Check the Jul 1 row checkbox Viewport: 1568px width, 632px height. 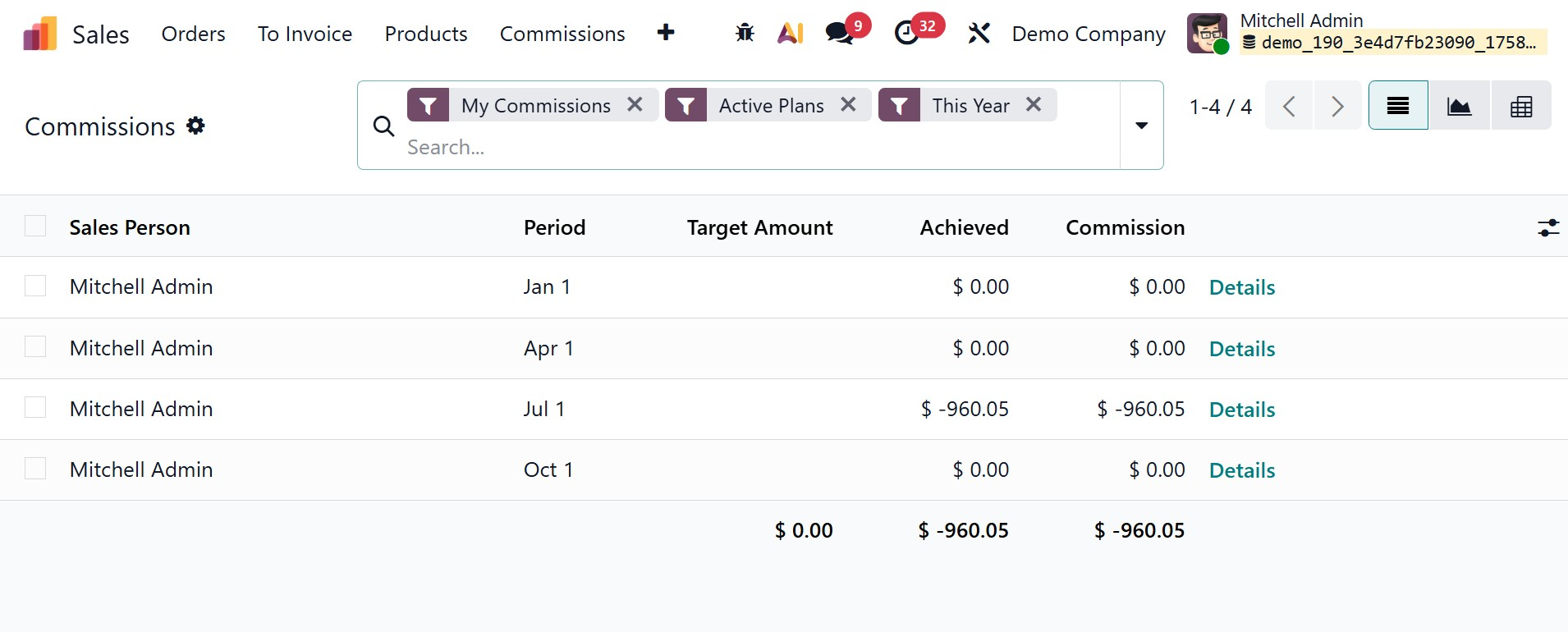pos(35,408)
